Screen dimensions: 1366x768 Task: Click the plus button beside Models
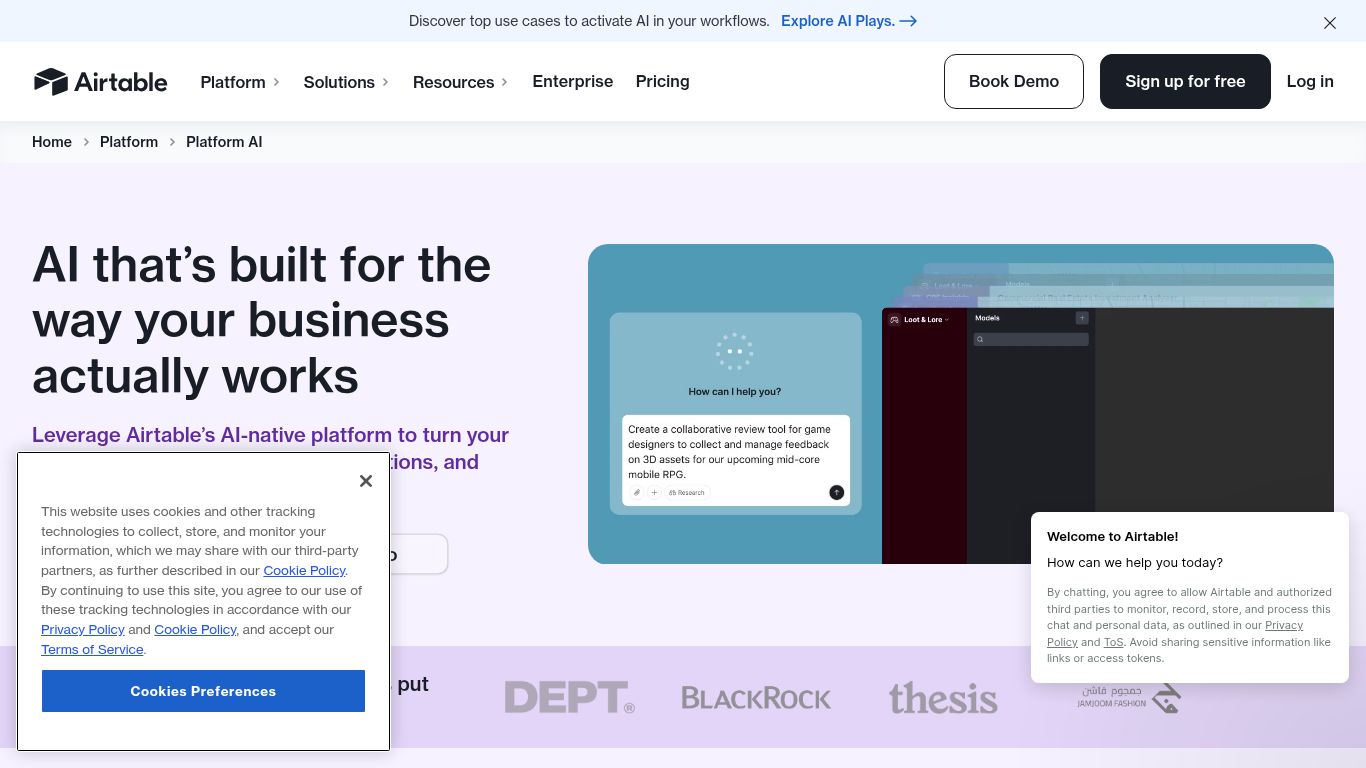click(1081, 318)
